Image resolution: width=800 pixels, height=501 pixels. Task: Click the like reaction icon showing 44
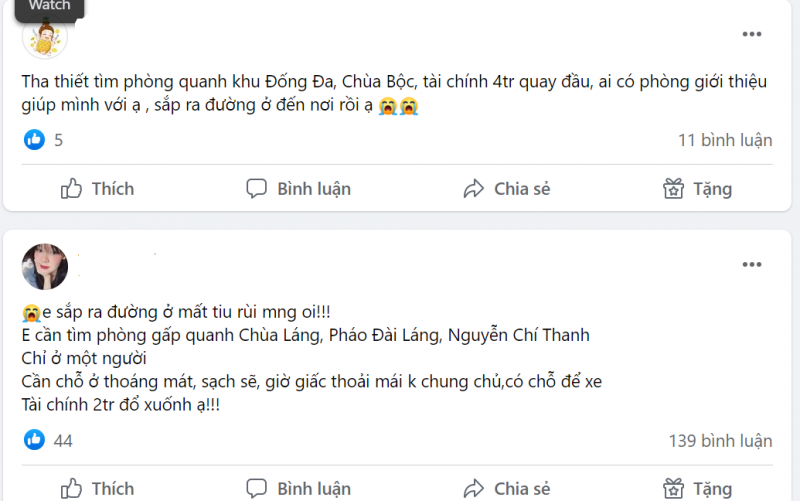[34, 440]
